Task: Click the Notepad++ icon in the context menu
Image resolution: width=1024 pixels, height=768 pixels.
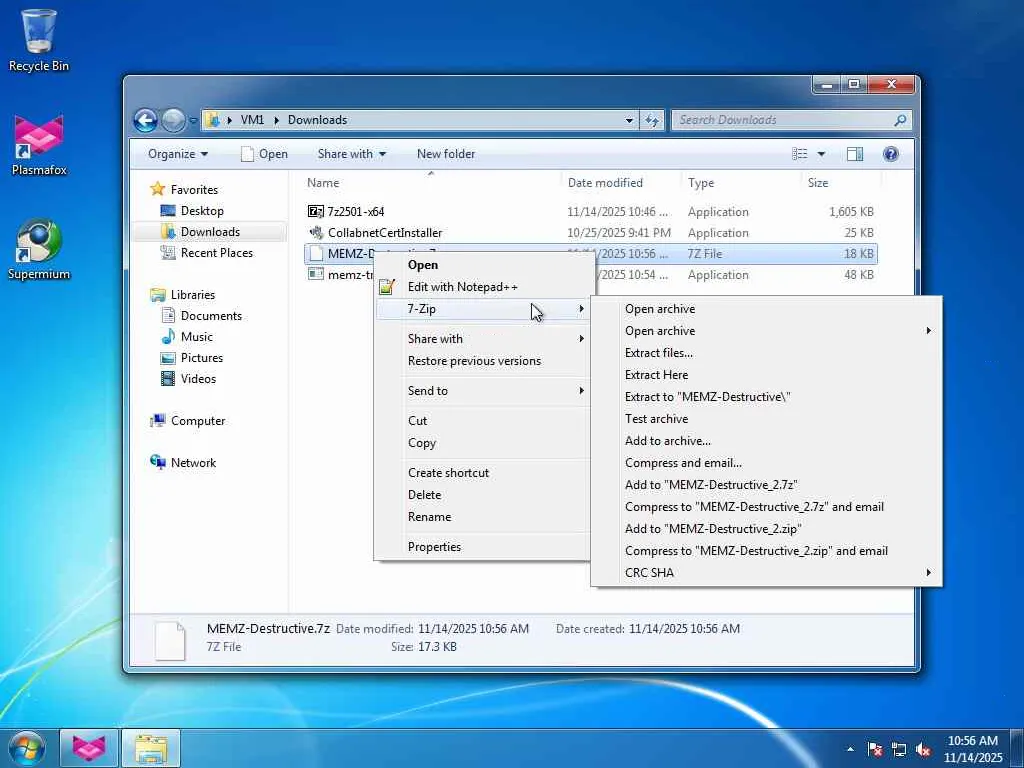Action: (387, 287)
